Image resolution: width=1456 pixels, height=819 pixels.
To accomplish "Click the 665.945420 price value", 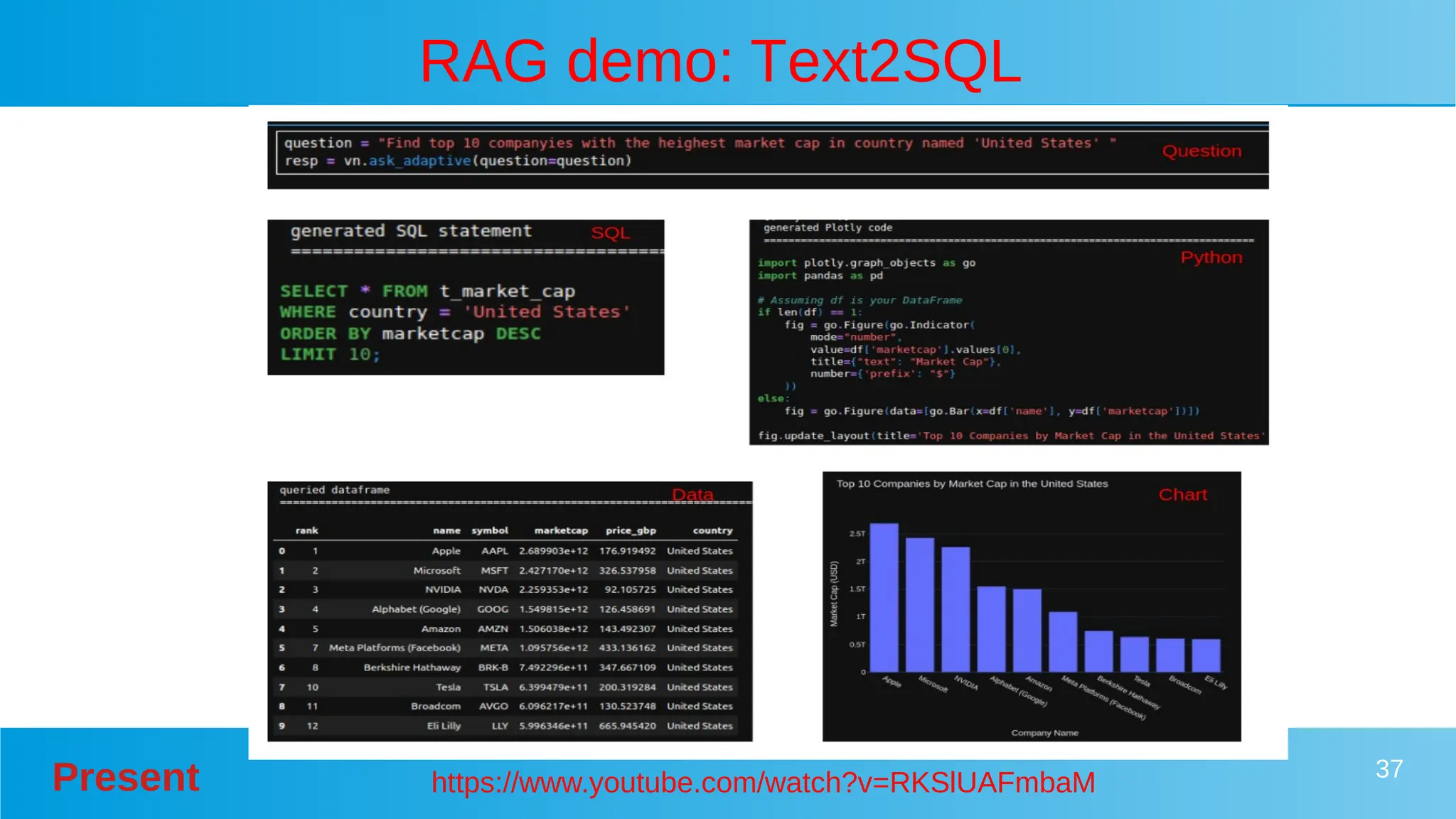I will [627, 726].
